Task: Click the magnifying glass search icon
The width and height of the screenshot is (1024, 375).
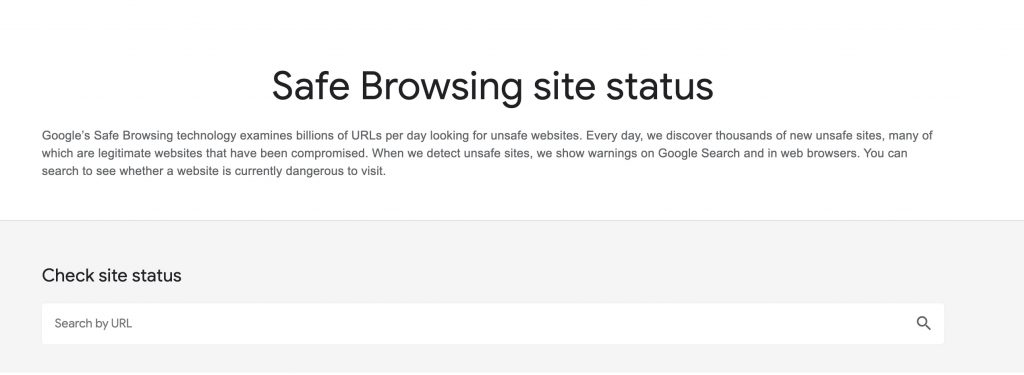Action: 923,323
